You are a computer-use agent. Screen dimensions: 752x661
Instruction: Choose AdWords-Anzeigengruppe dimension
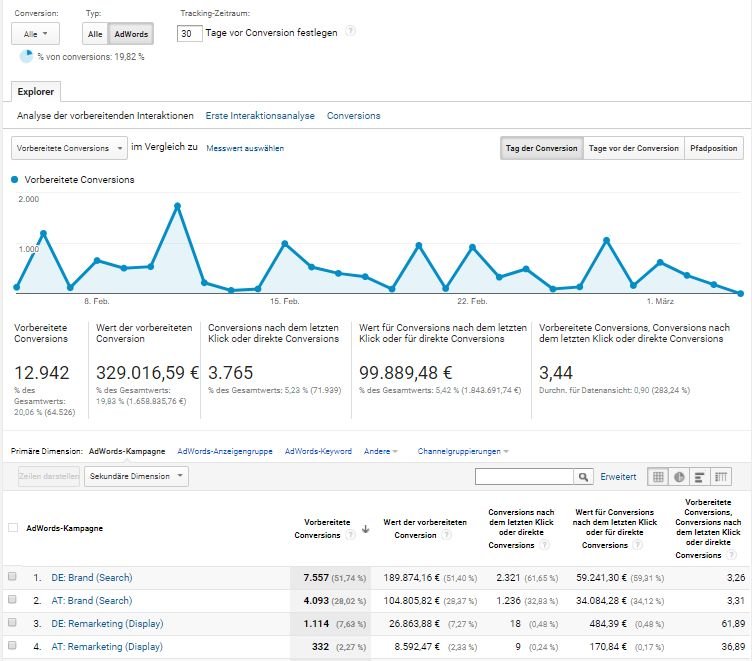pos(225,451)
